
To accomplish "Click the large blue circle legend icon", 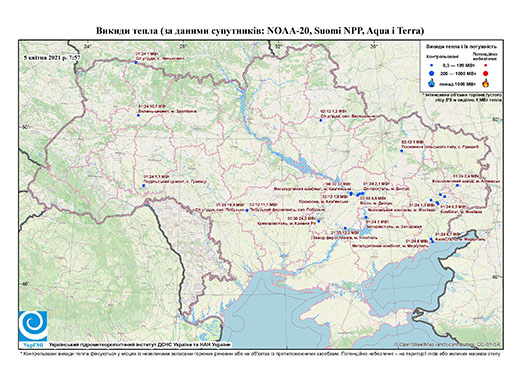I will pyautogui.click(x=432, y=74).
